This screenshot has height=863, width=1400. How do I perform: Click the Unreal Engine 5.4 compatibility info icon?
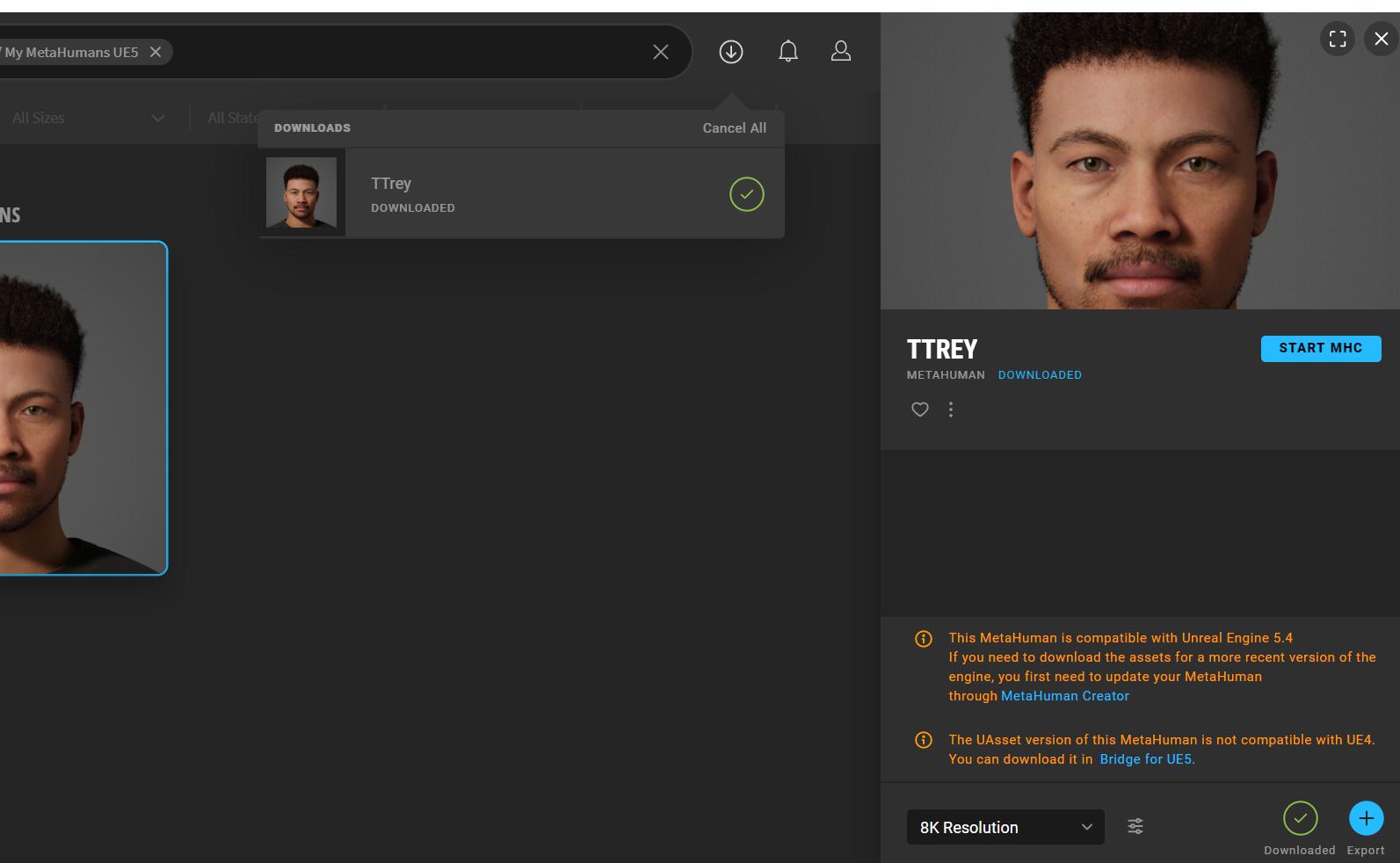tap(924, 639)
